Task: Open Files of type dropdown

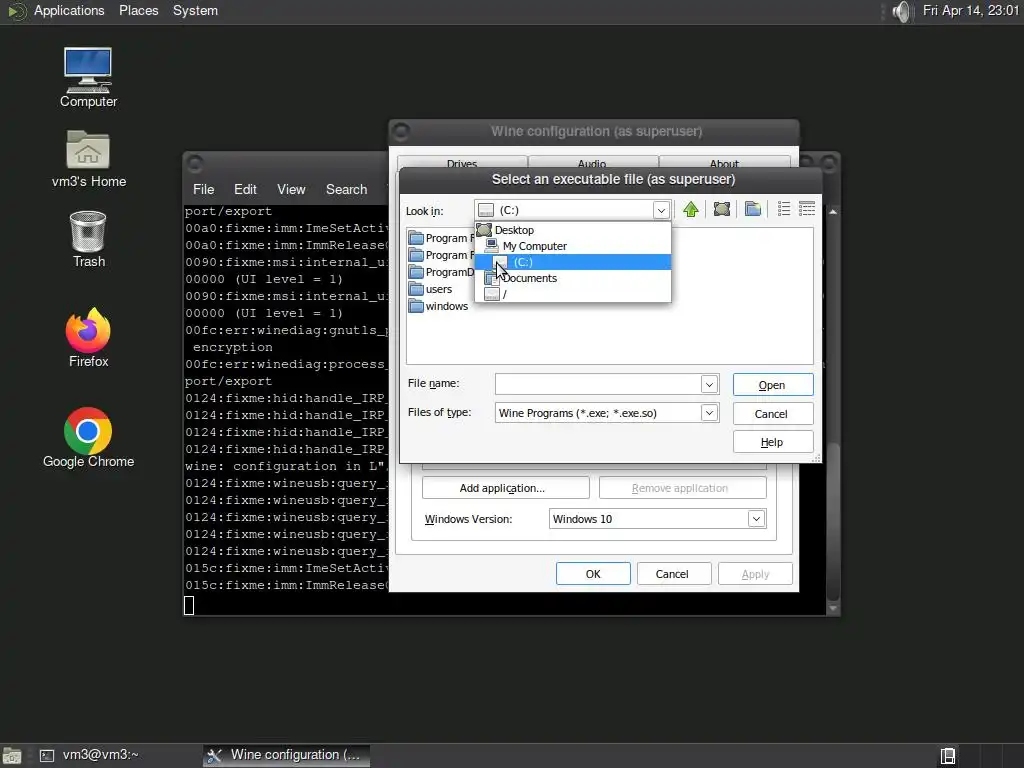Action: click(x=709, y=413)
